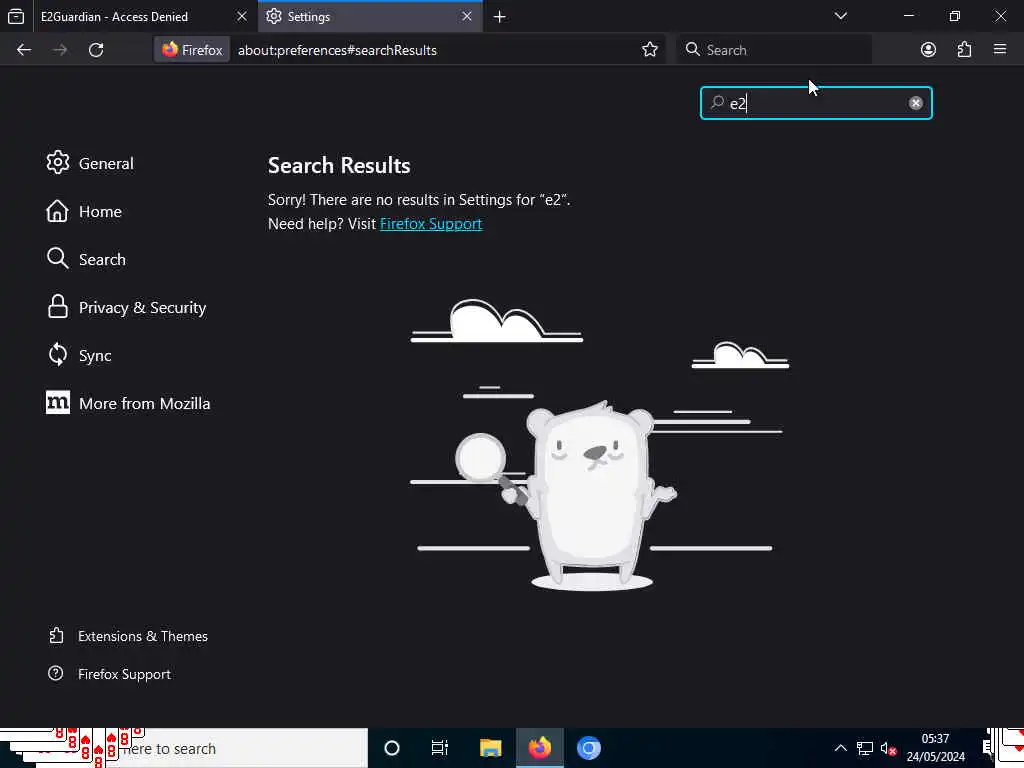Open the Extensions puzzle icon in toolbar
1024x768 pixels.
964,50
